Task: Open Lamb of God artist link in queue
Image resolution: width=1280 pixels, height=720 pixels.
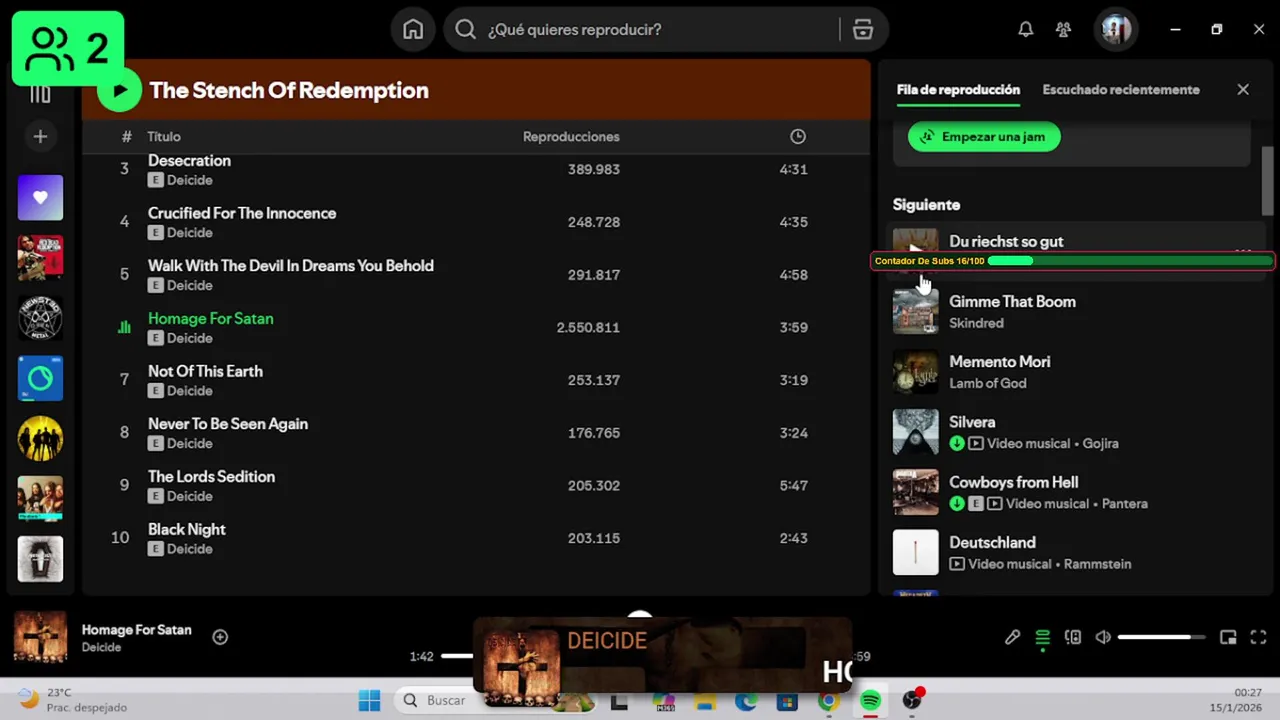Action: (x=987, y=383)
